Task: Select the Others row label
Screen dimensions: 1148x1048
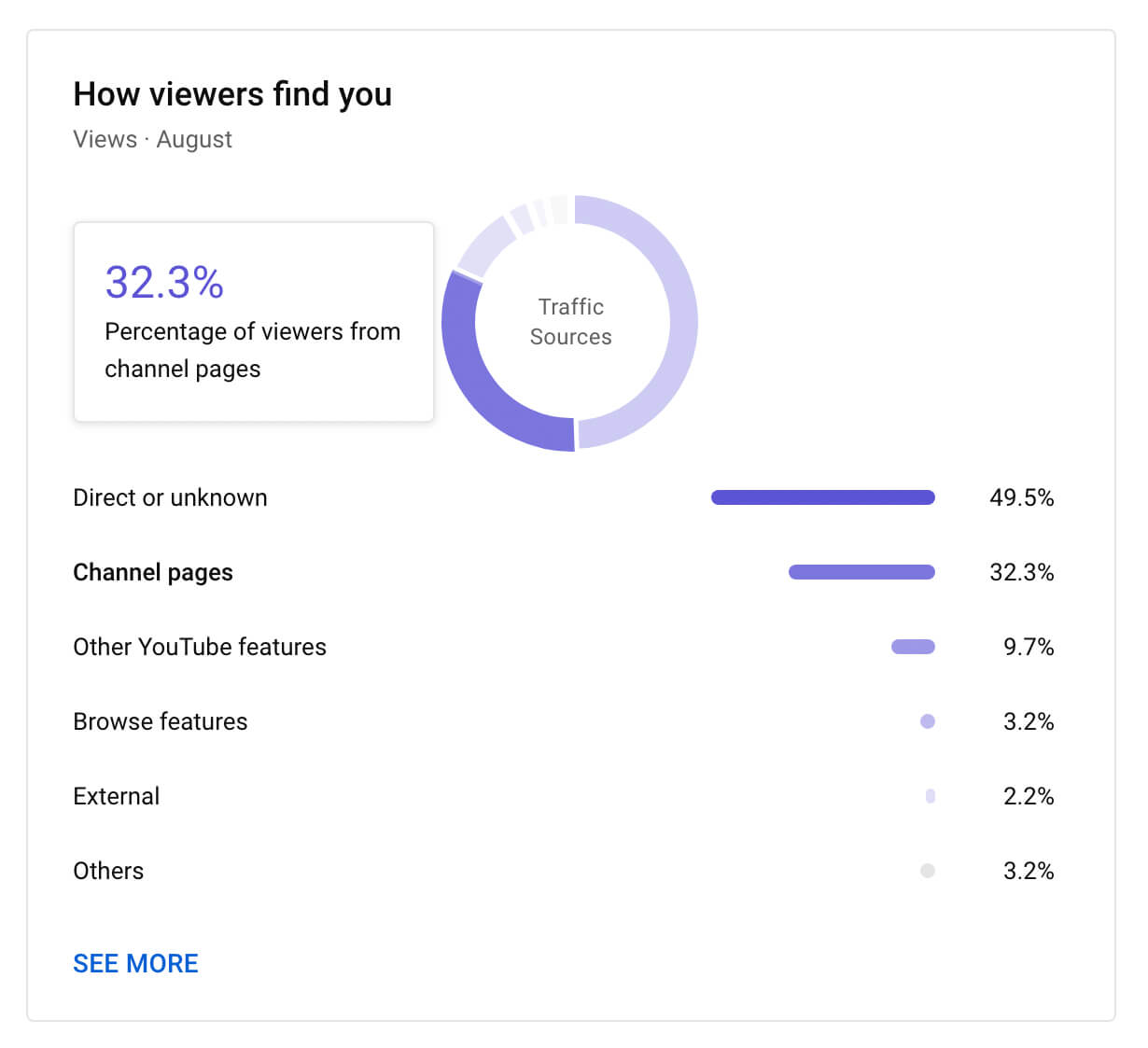Action: pos(108,871)
